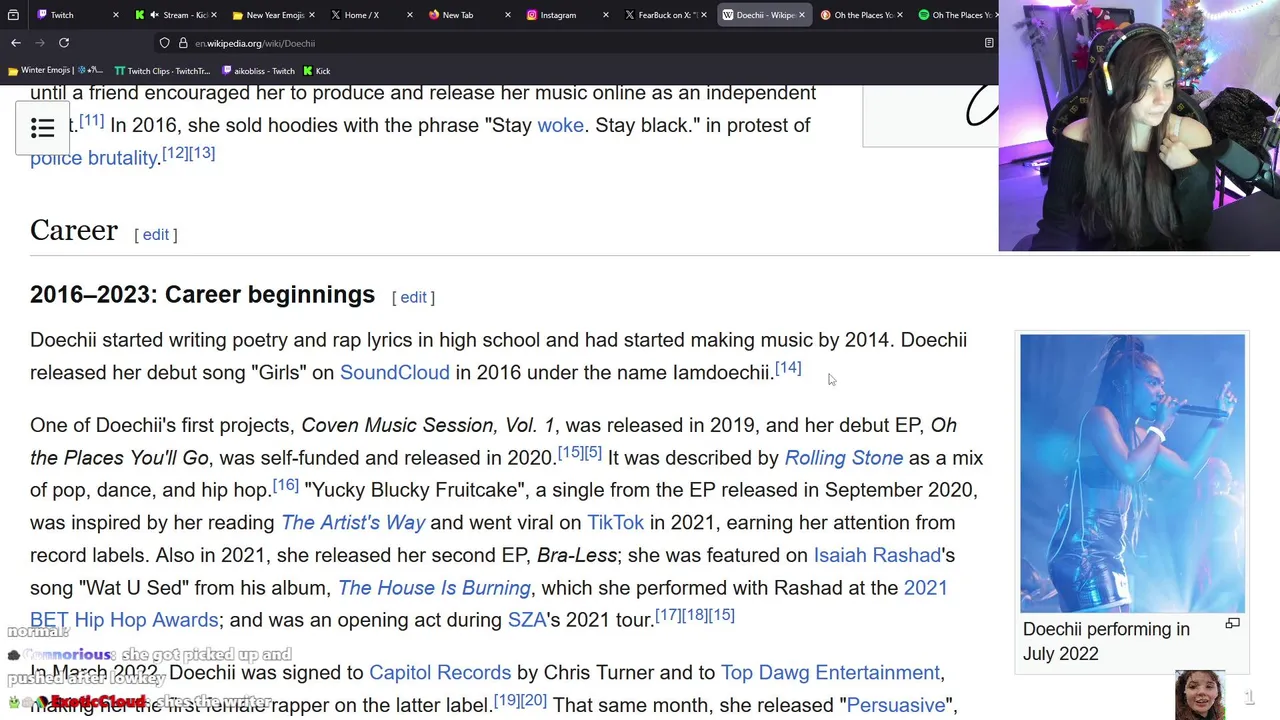Screen dimensions: 1280x720
Task: Open Winter Emojis bookmark folder
Action: 55,71
